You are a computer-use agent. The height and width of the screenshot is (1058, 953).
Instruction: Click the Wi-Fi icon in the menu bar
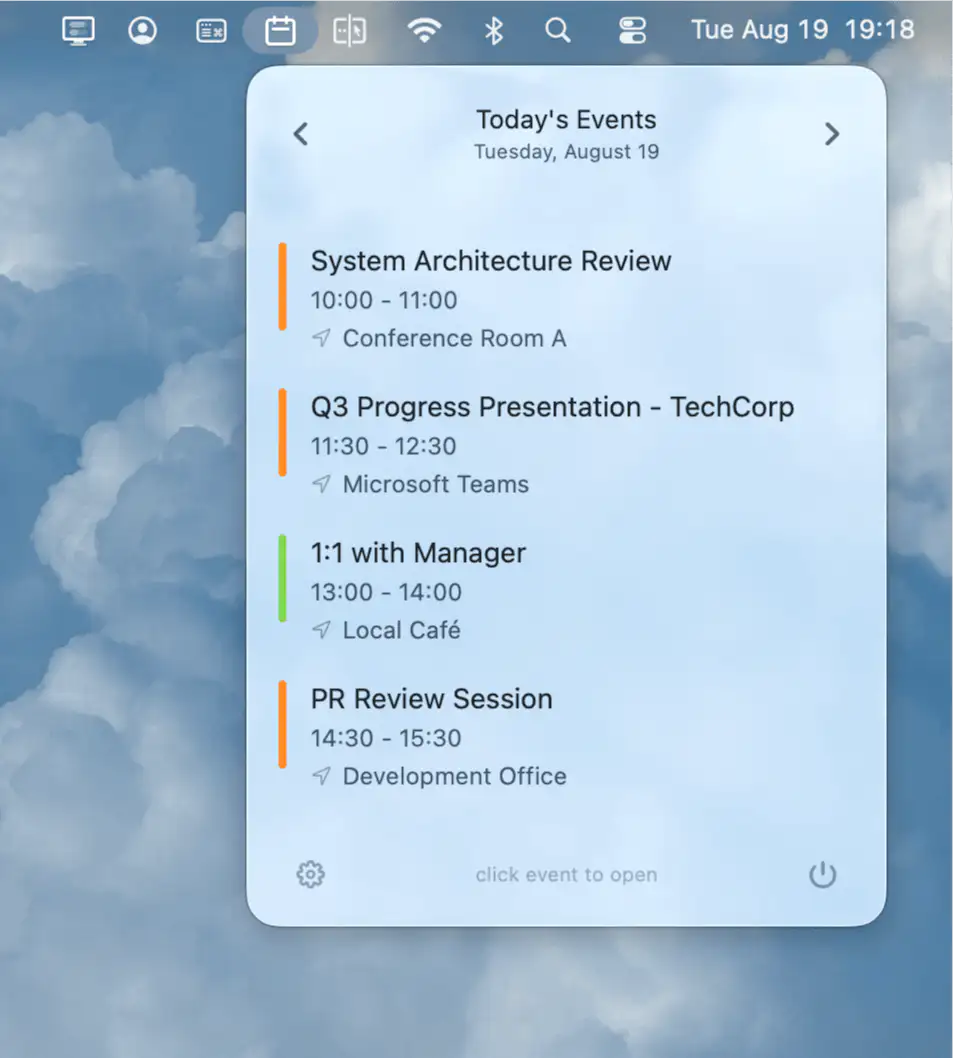tap(425, 30)
